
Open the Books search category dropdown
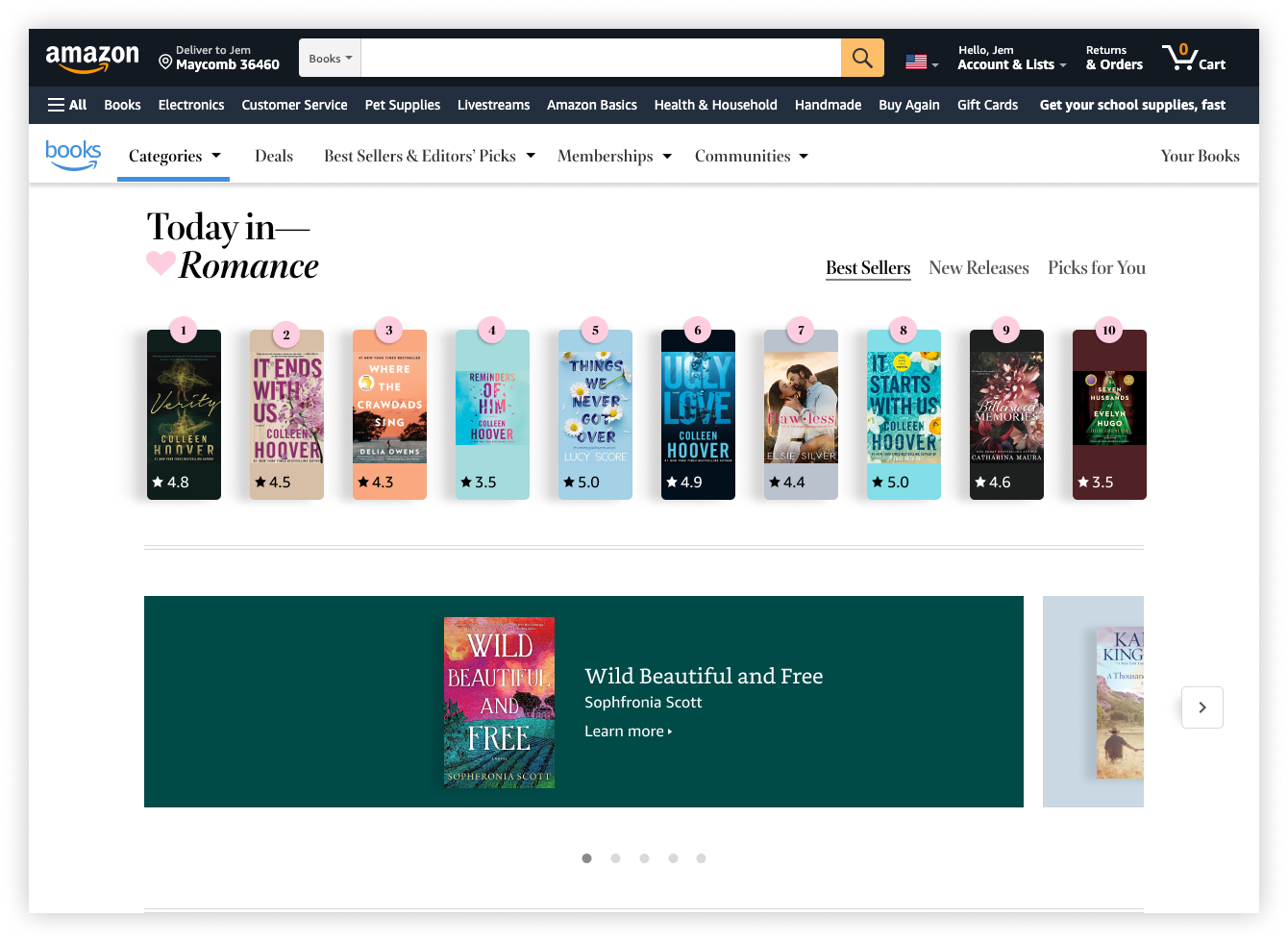pos(331,58)
